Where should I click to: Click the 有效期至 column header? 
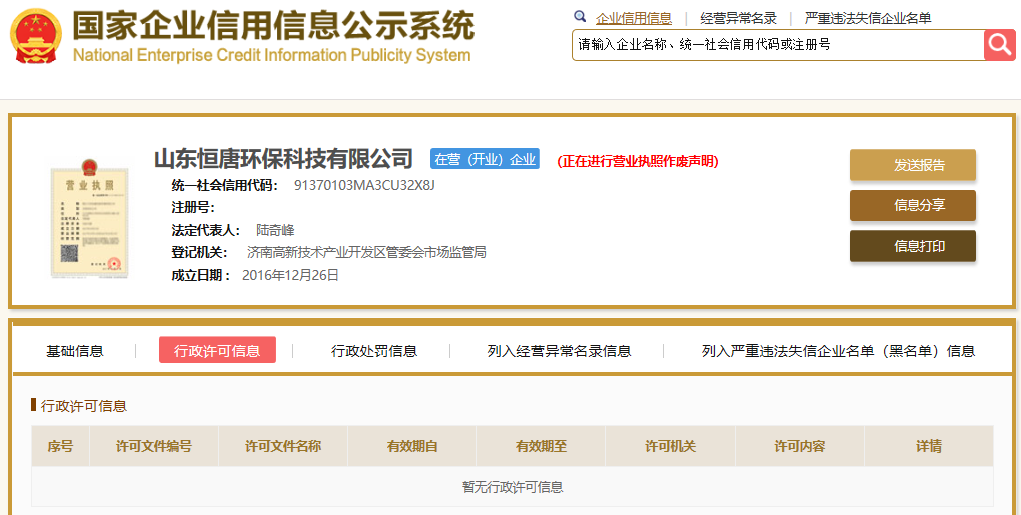541,446
